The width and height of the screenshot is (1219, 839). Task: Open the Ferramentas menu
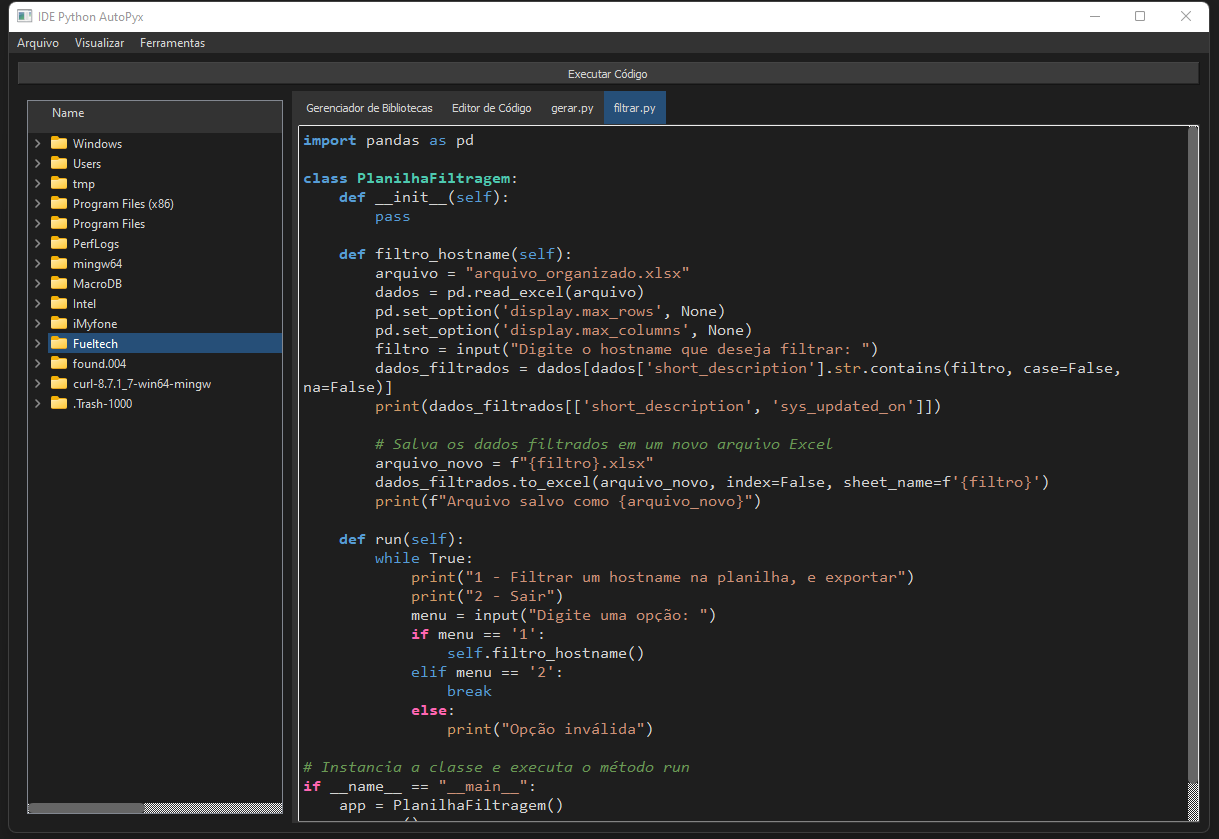click(x=172, y=43)
